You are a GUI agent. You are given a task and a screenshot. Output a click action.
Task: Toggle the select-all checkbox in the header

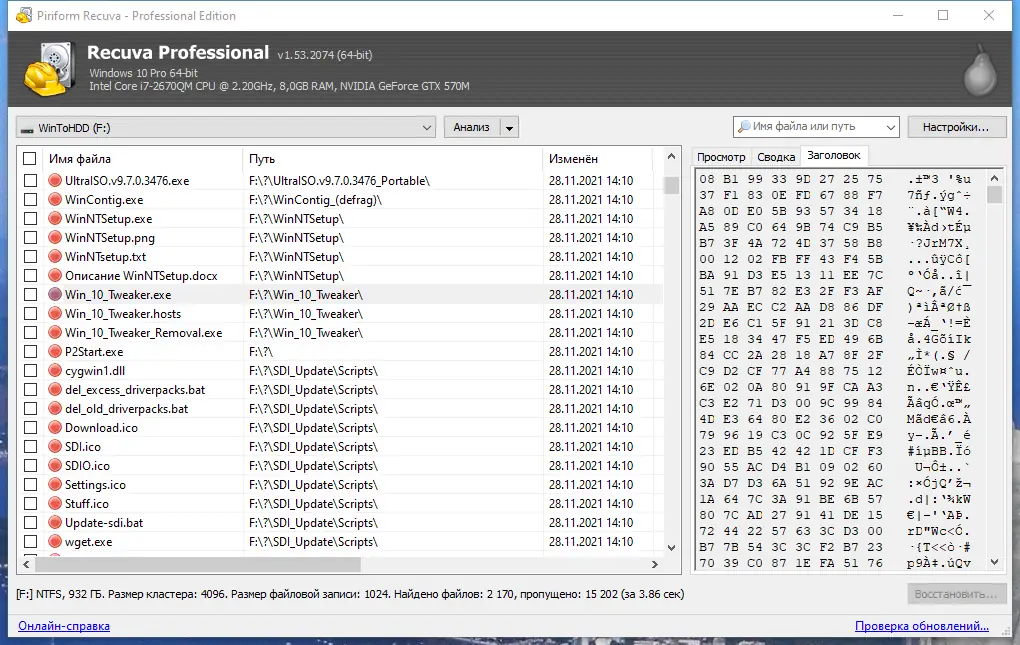pos(29,159)
